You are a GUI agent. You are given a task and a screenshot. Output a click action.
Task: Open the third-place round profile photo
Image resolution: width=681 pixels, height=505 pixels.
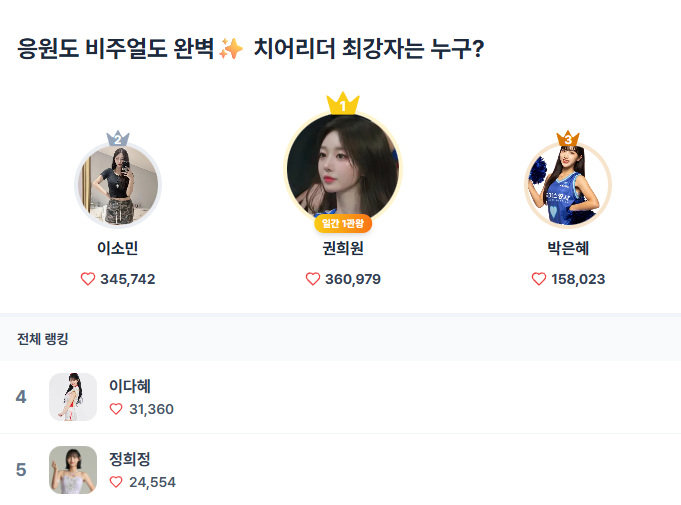pos(568,187)
